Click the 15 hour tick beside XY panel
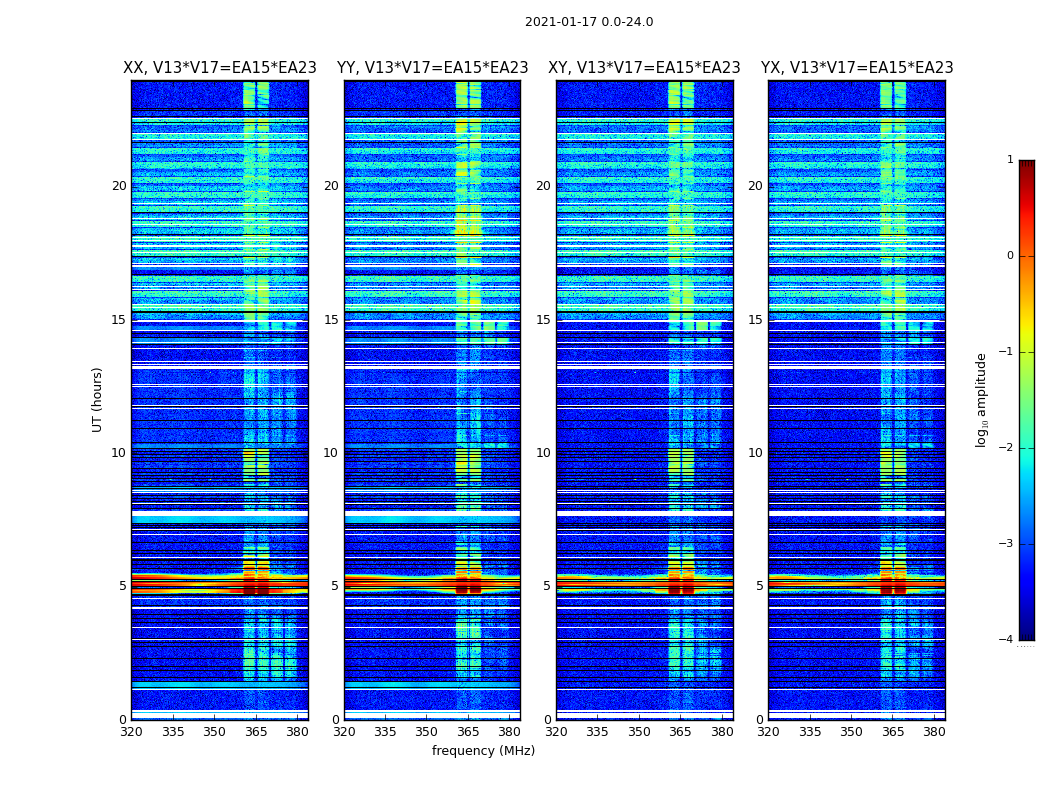1050x800 pixels. 544,320
